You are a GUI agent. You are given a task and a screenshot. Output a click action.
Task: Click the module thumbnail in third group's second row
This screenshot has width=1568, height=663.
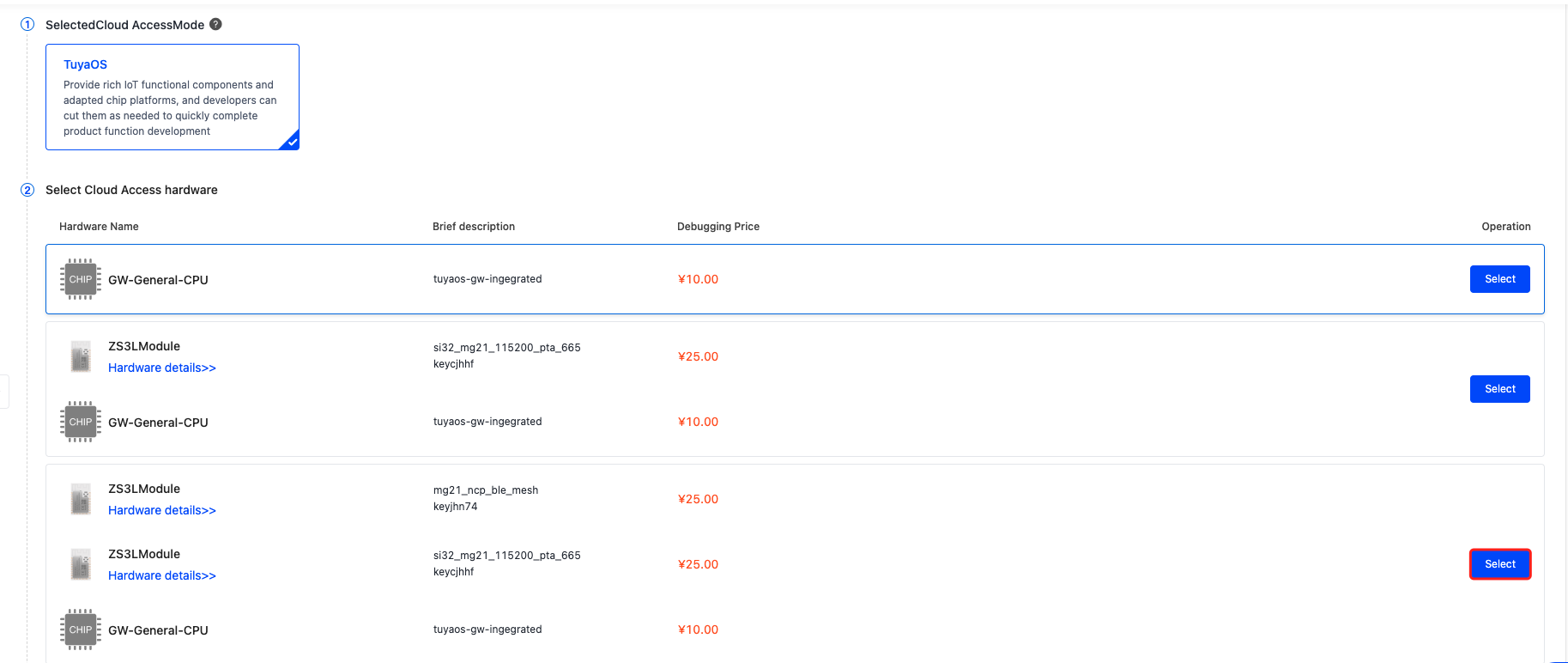(81, 564)
